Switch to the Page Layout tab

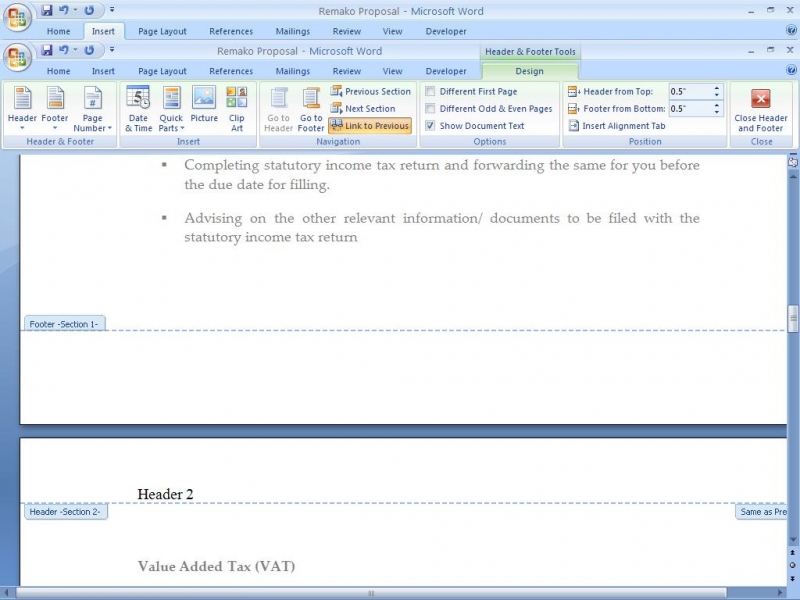(162, 71)
